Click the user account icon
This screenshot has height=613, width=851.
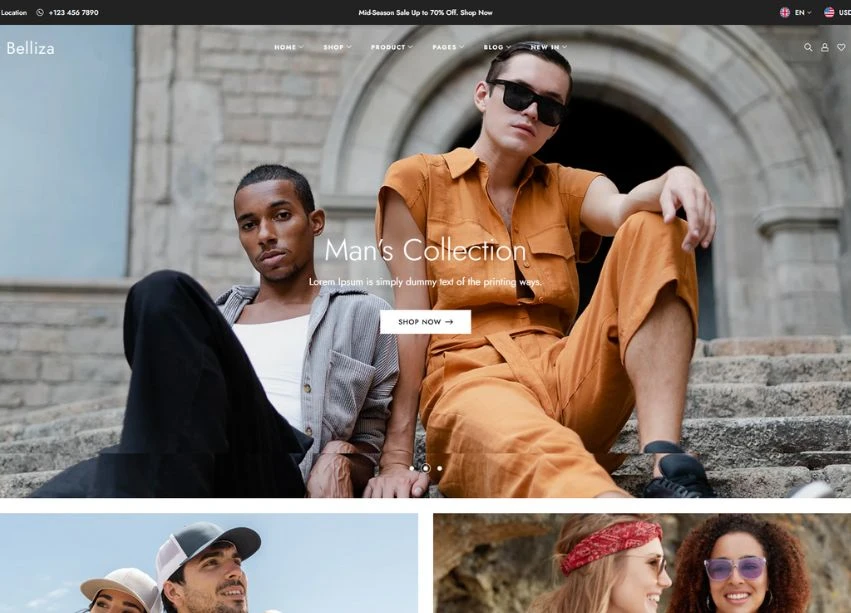(825, 47)
